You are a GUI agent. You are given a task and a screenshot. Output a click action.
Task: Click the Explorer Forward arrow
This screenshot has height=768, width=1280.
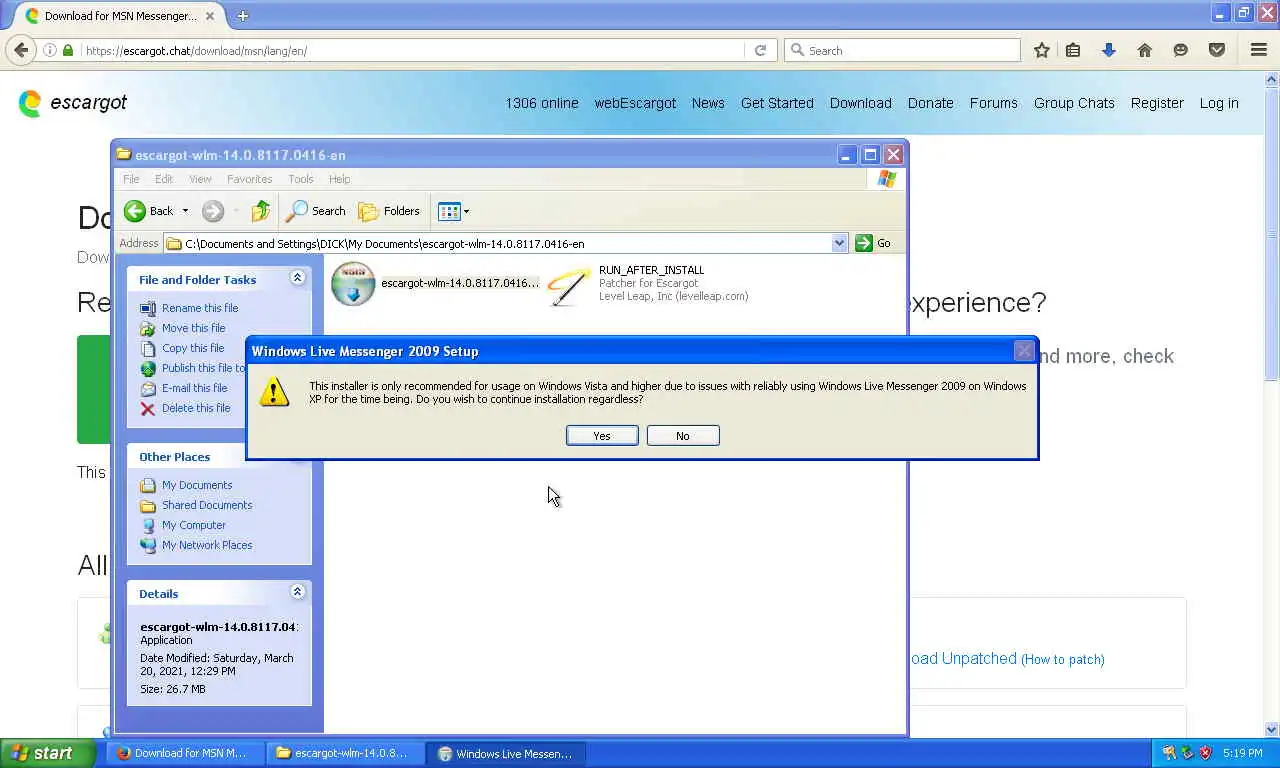coord(212,211)
